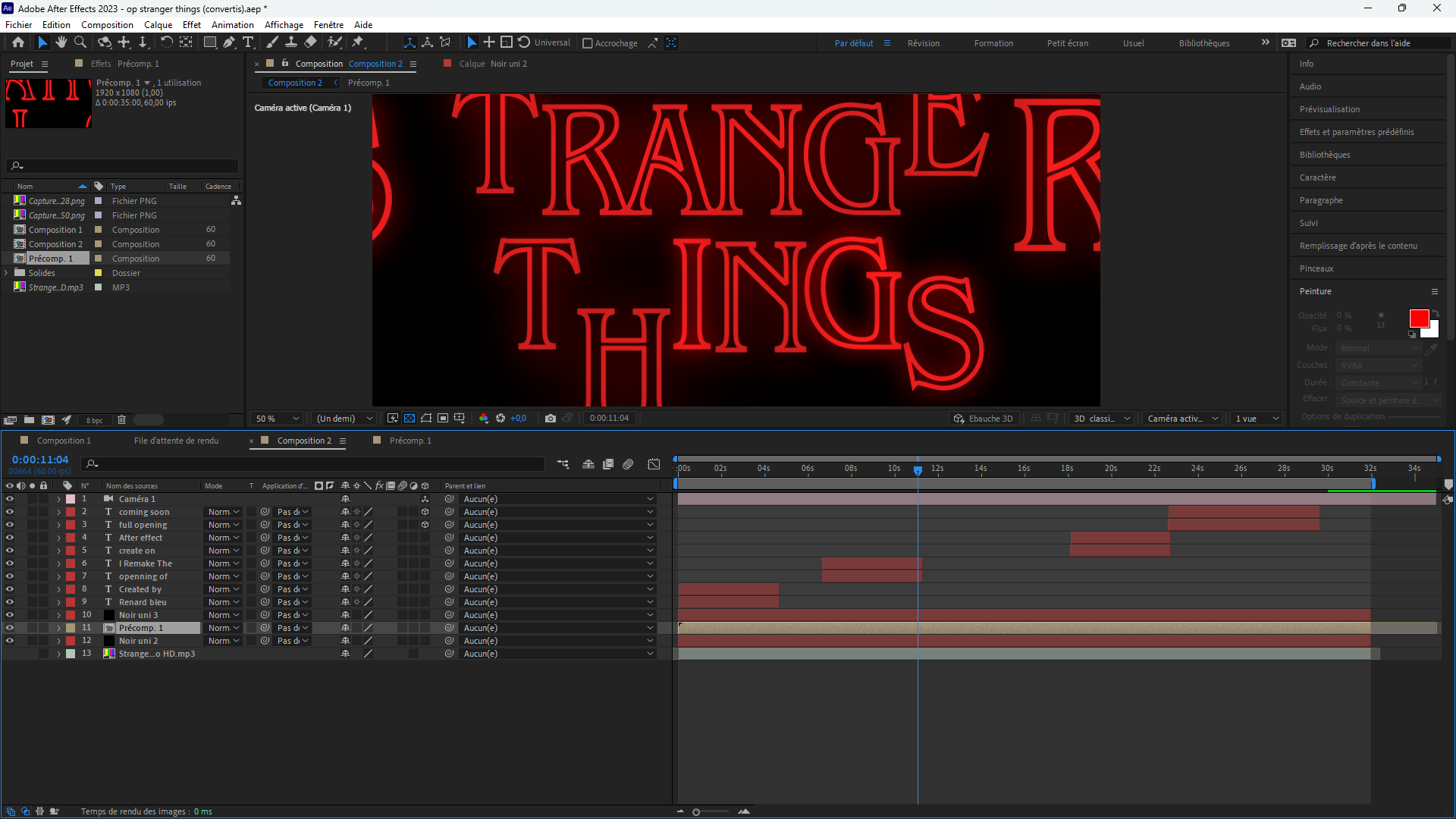Open the Caméra active view dropdown

[1182, 419]
